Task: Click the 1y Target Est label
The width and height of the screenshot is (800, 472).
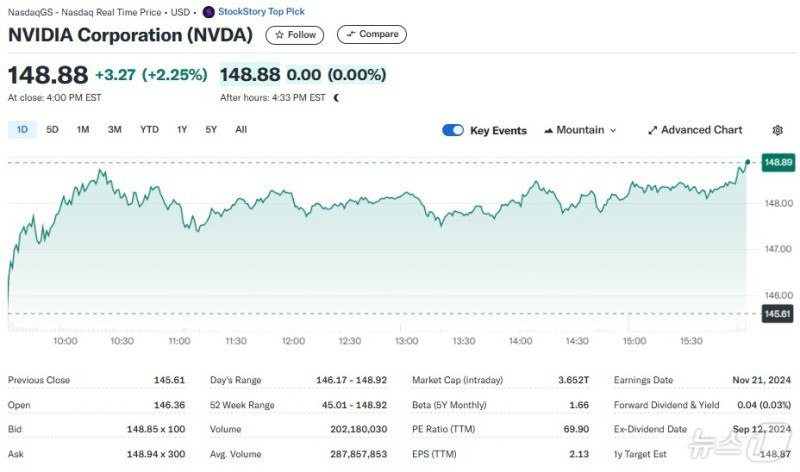Action: (x=640, y=454)
